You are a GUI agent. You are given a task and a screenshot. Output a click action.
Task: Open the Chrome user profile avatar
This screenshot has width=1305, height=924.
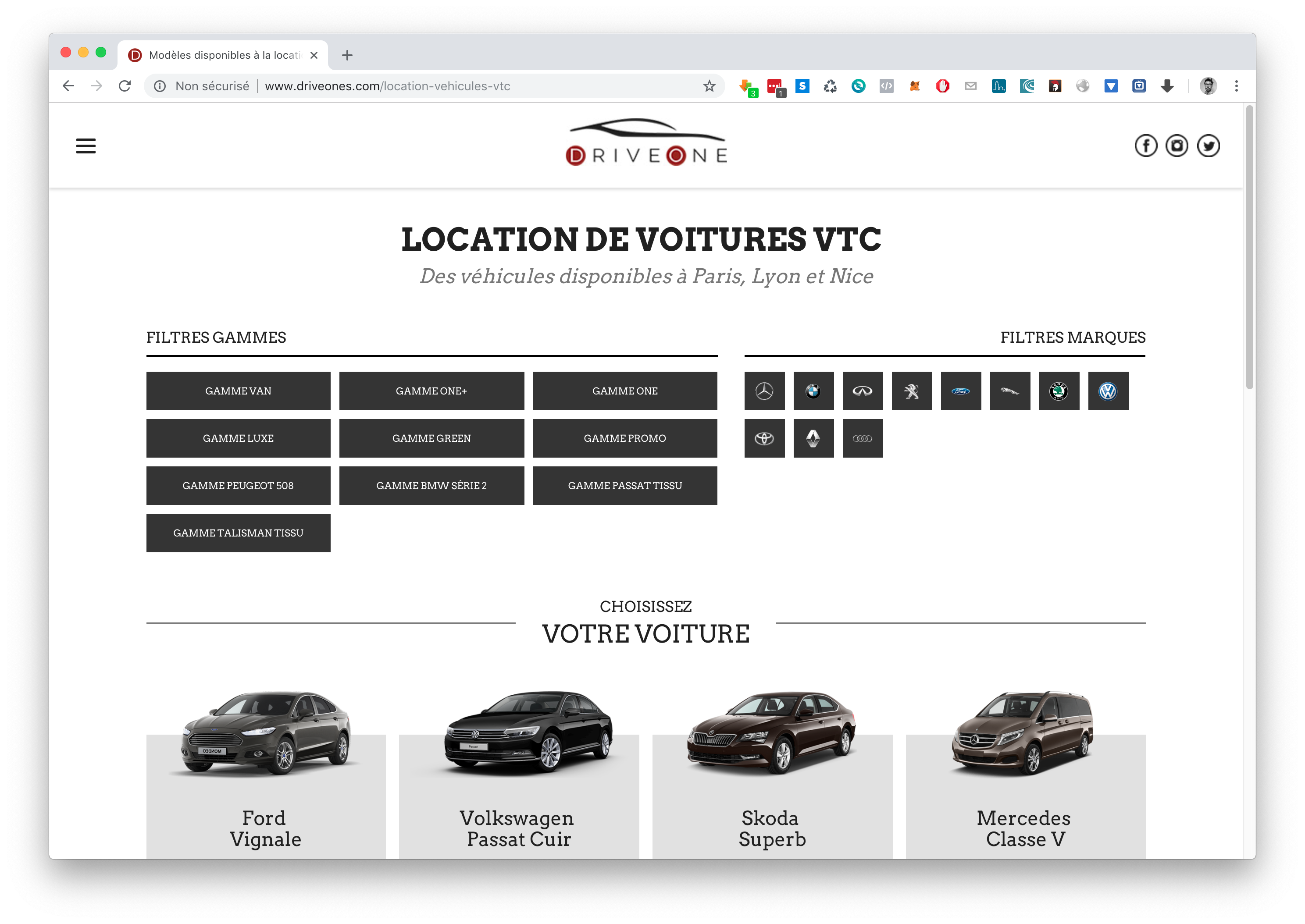click(1208, 86)
